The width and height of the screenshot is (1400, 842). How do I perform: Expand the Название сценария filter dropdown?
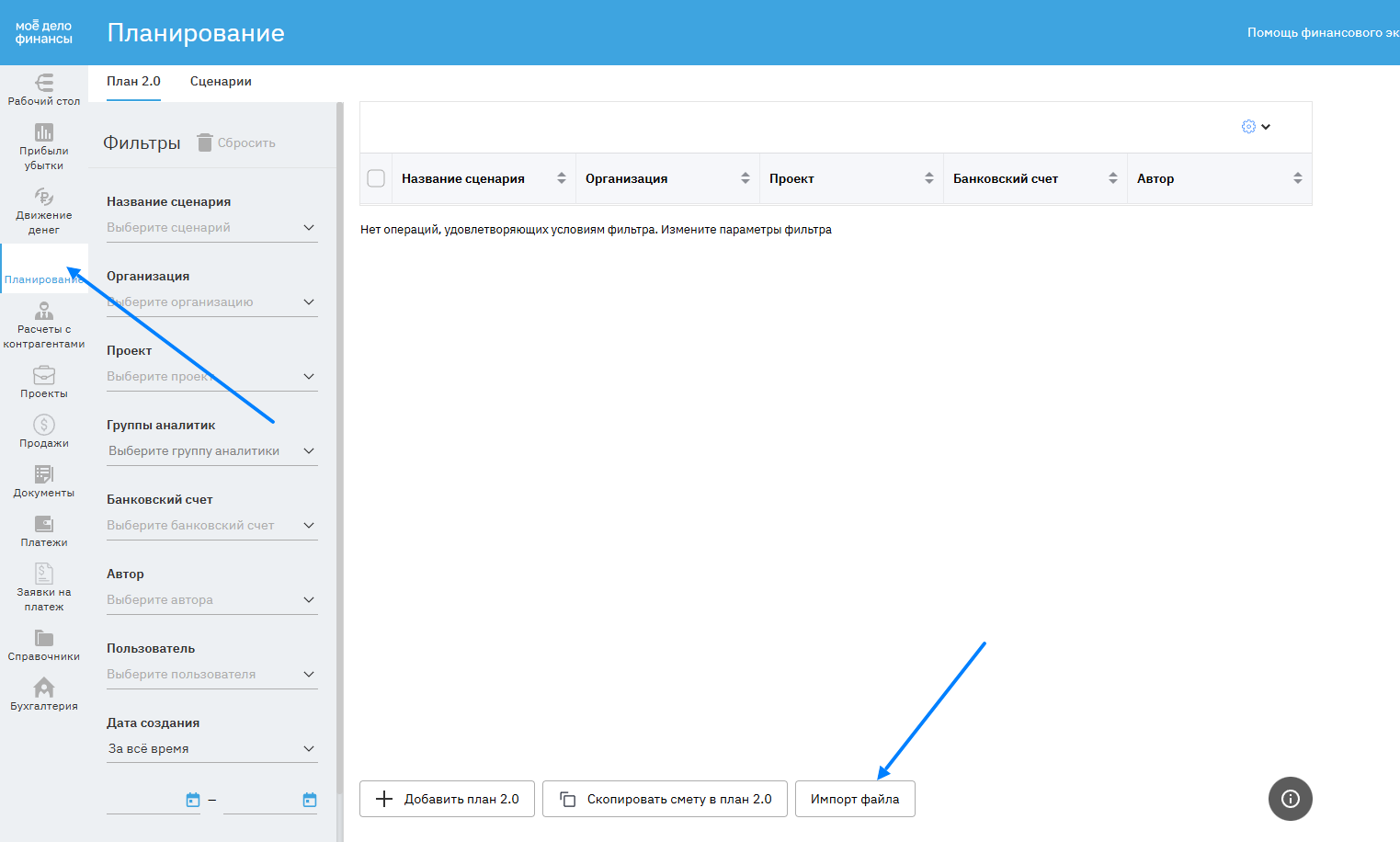click(212, 228)
